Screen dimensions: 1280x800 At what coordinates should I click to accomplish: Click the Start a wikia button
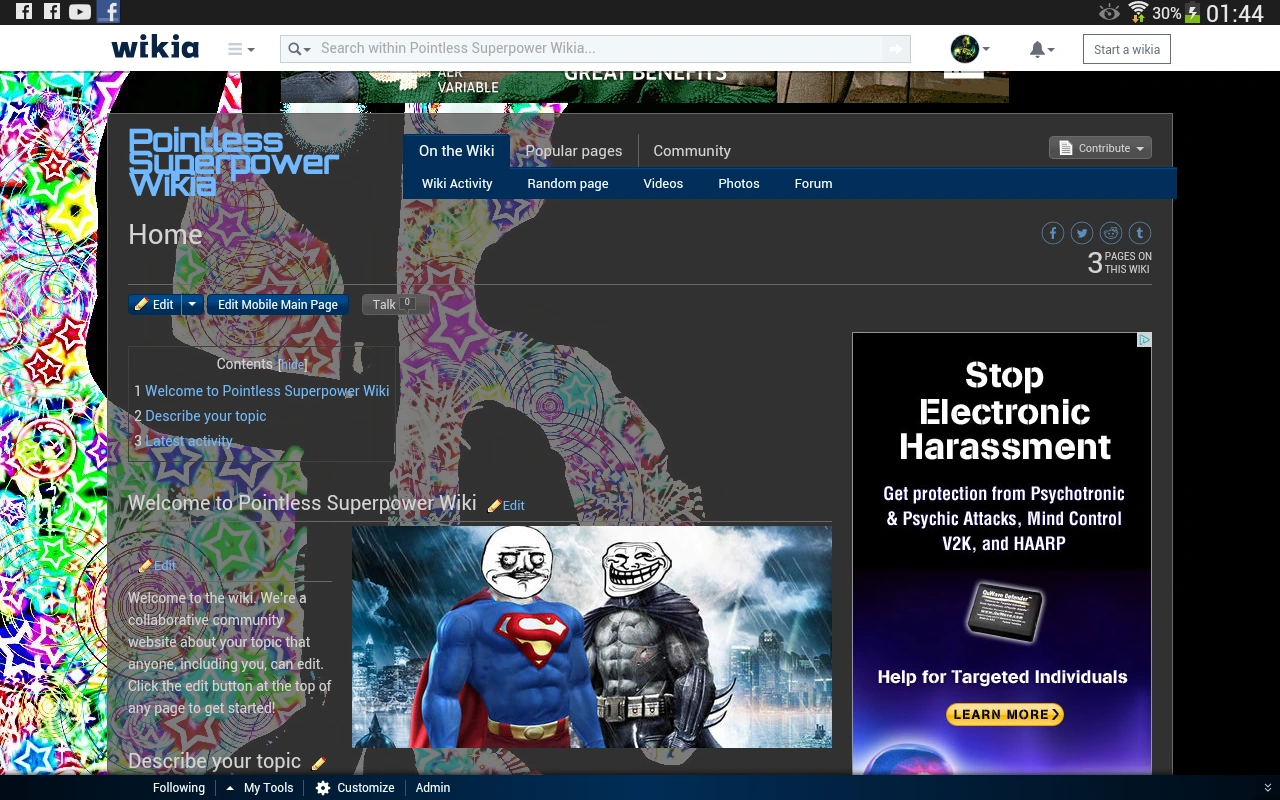tap(1127, 49)
